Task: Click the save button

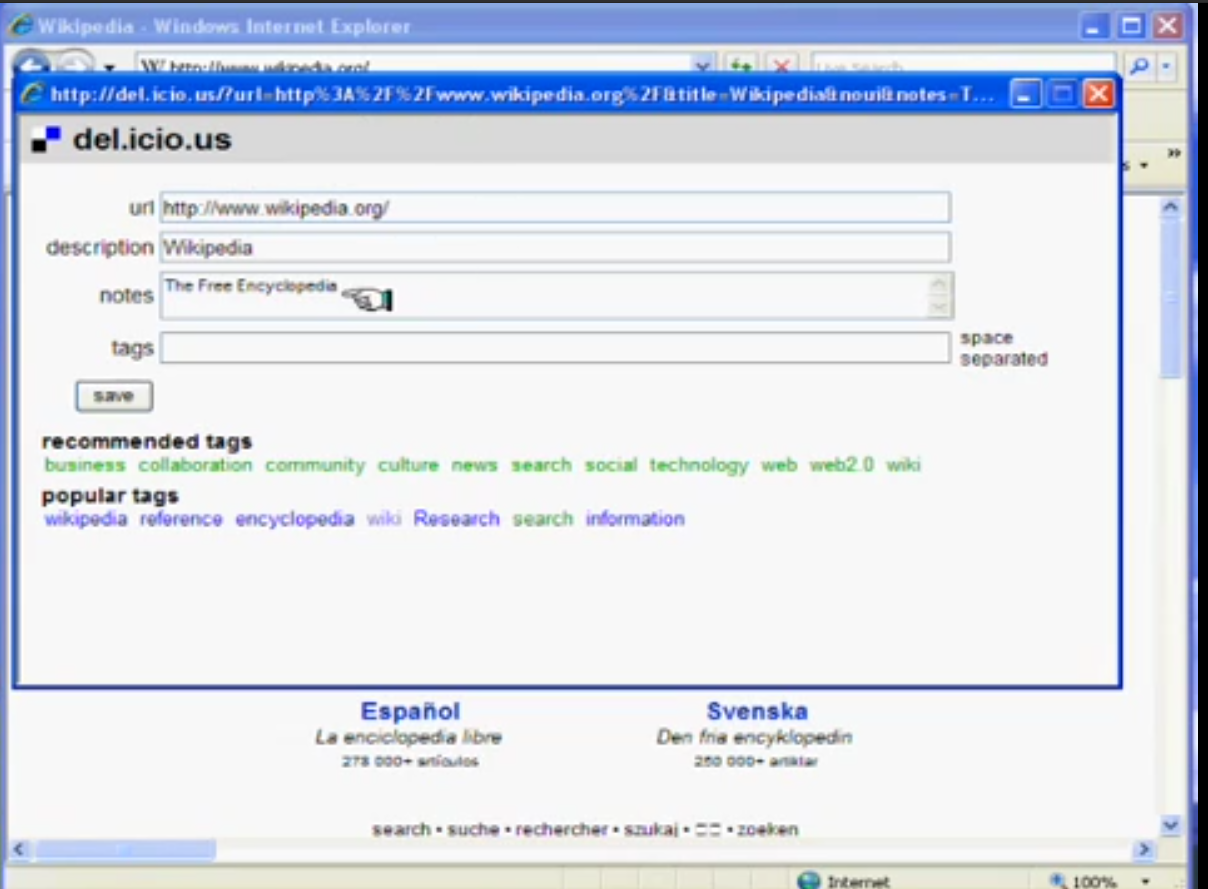Action: tap(114, 396)
